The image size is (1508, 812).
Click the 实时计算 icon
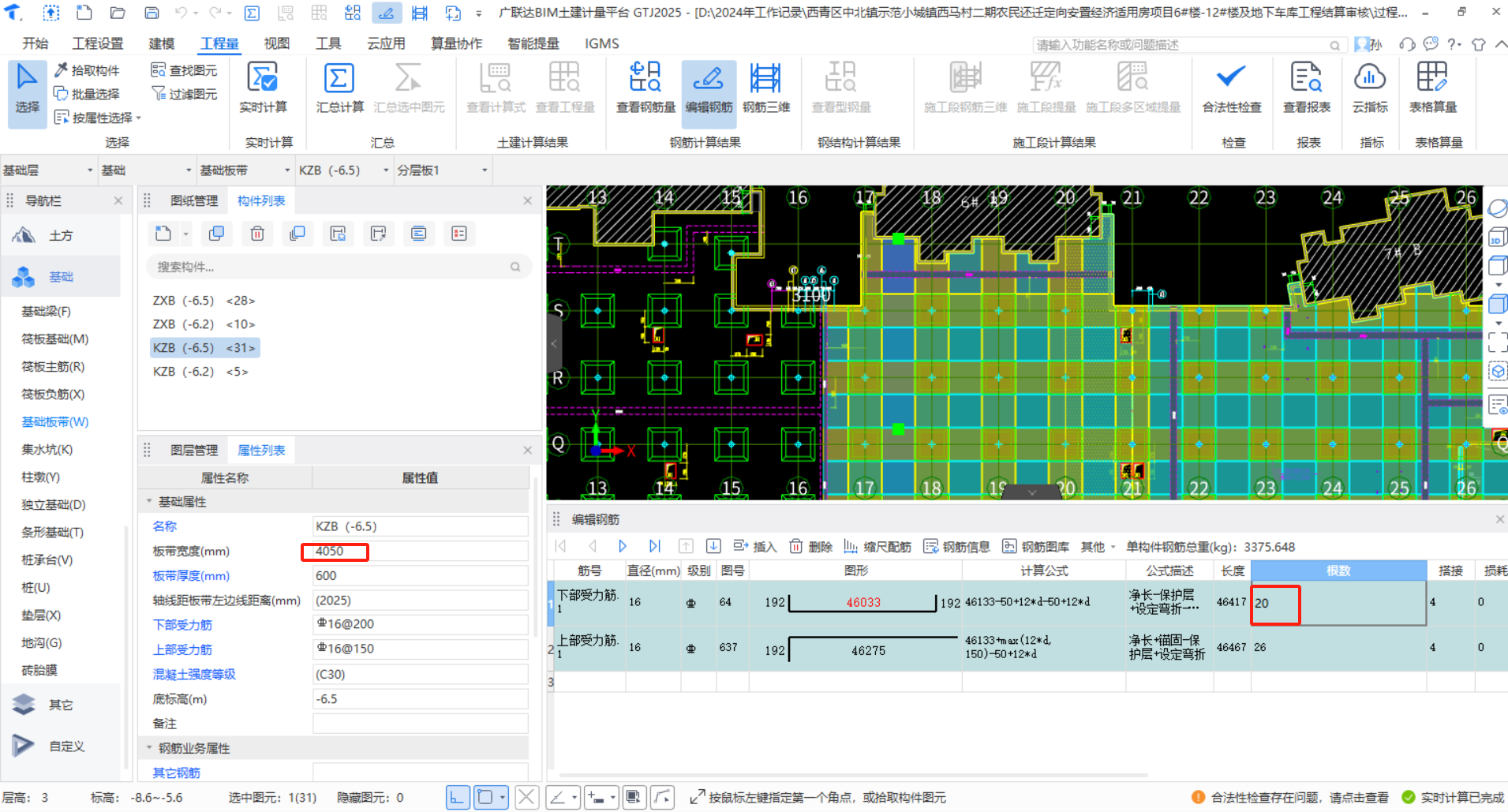pos(263,79)
